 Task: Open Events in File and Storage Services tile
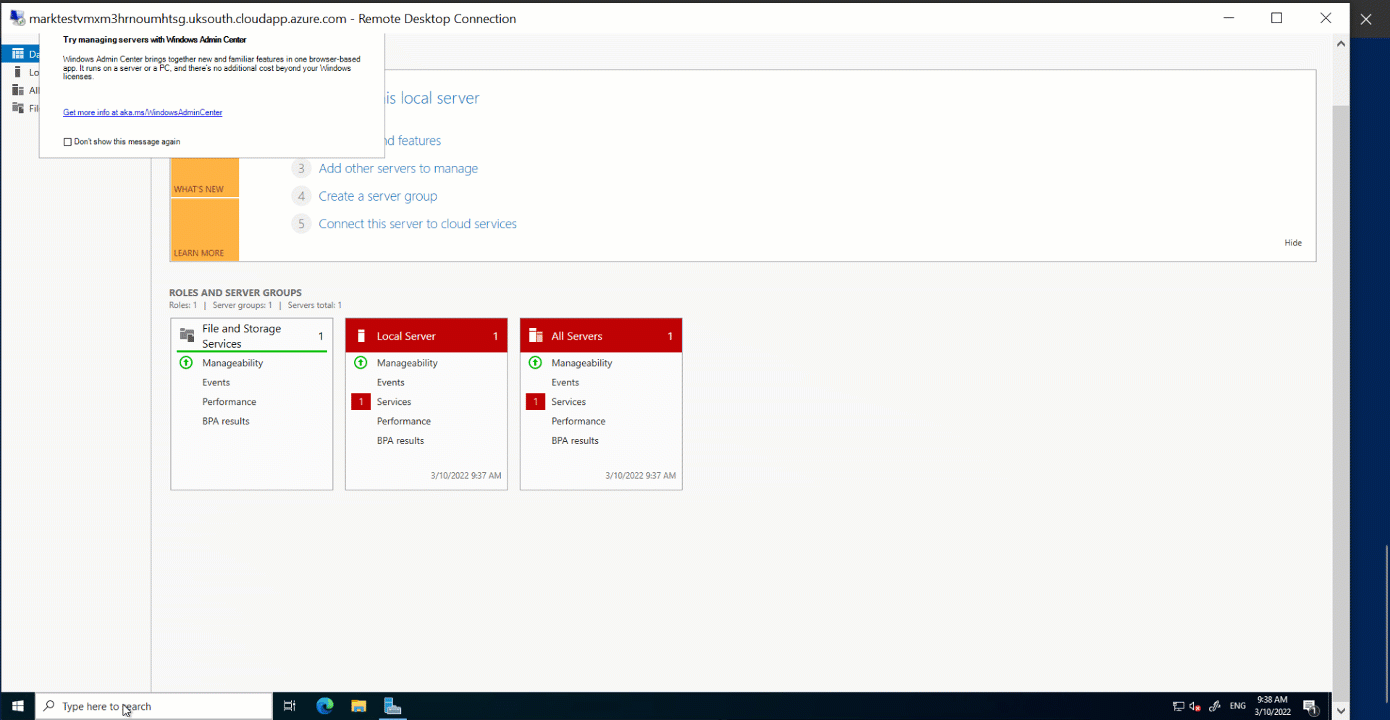coord(216,382)
